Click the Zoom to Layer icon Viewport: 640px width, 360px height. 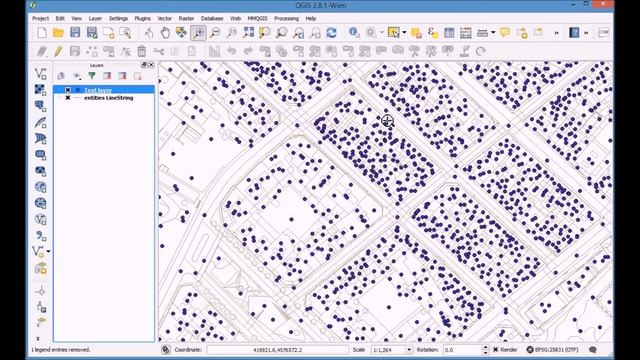click(x=282, y=33)
